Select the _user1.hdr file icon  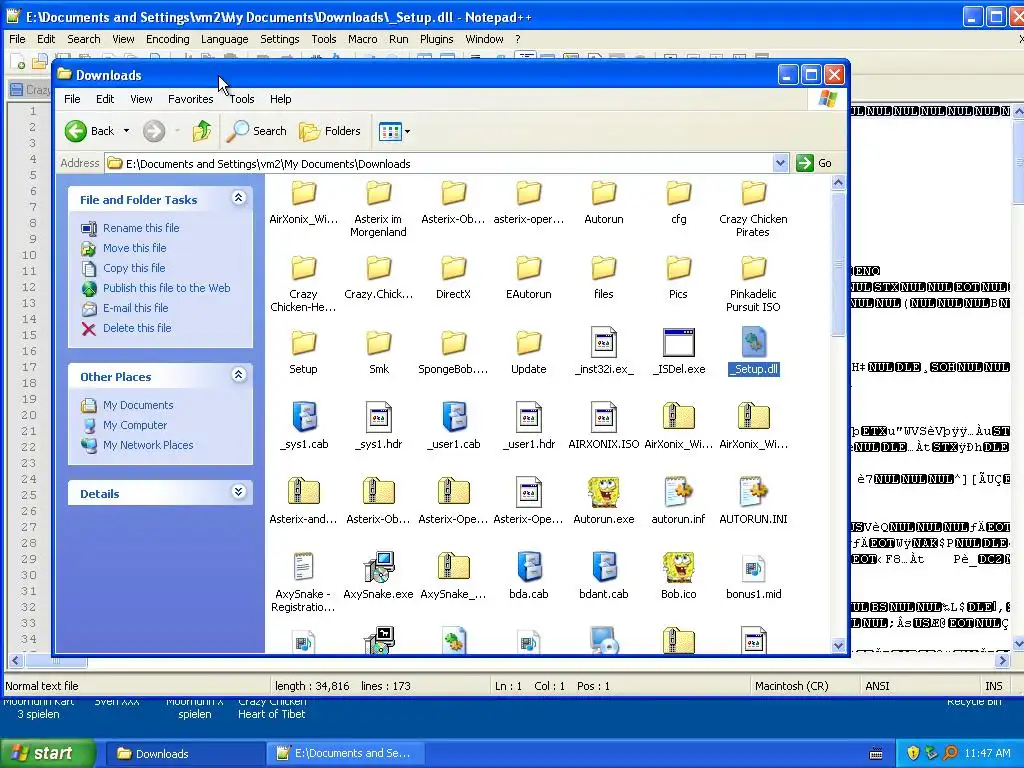click(528, 417)
